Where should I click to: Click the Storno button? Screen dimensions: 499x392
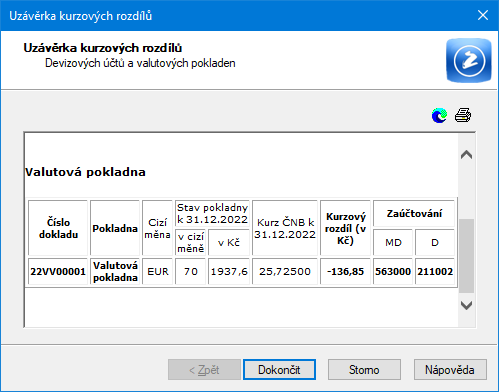point(364,369)
